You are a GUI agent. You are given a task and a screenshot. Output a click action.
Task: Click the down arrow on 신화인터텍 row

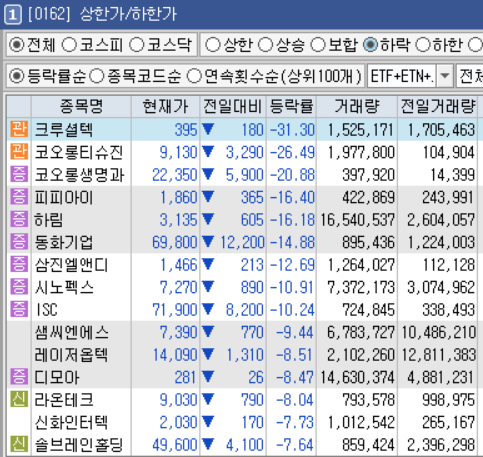208,422
